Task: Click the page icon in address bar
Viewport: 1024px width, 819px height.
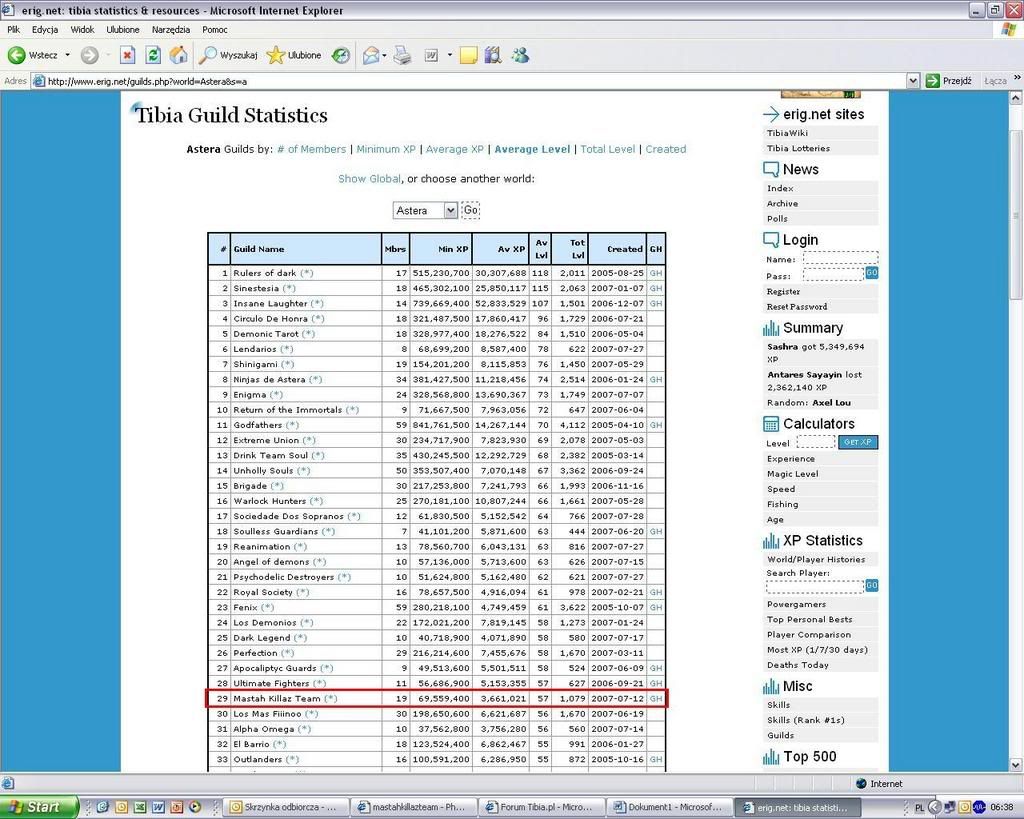Action: (x=39, y=81)
